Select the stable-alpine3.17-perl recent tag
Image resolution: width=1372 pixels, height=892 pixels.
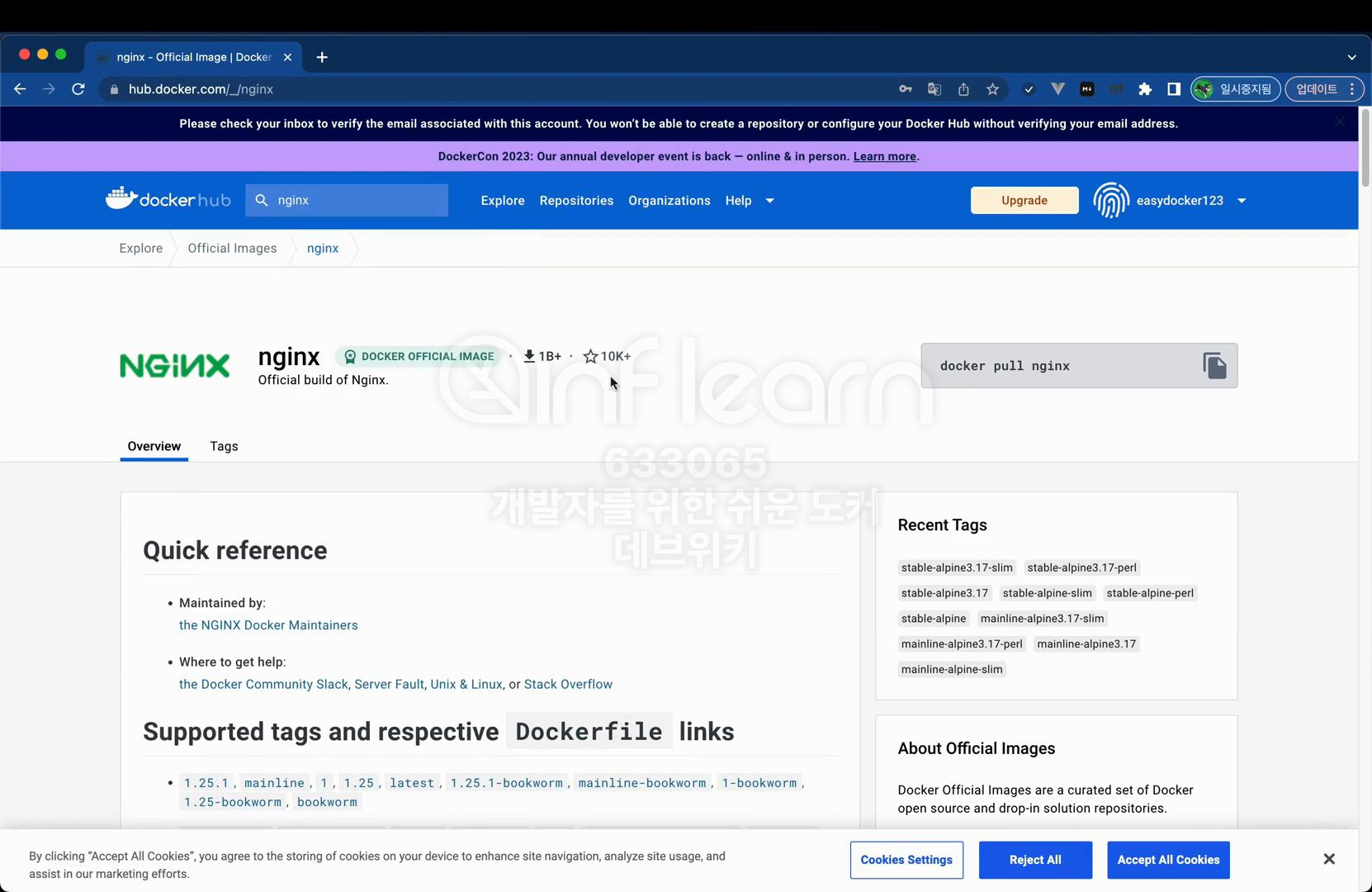[x=1081, y=567]
